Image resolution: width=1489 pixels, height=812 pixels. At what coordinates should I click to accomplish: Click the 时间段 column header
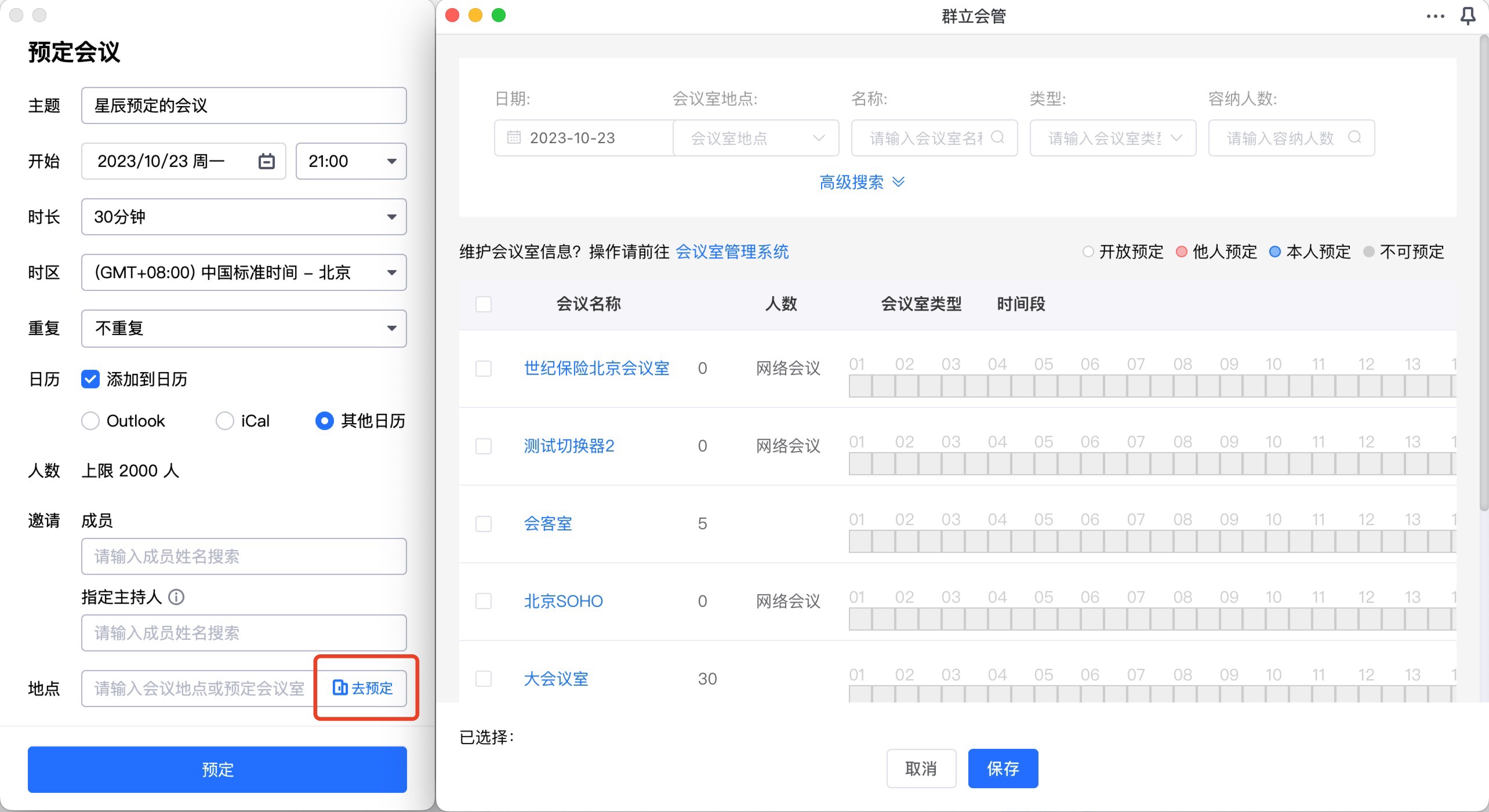click(x=1021, y=304)
